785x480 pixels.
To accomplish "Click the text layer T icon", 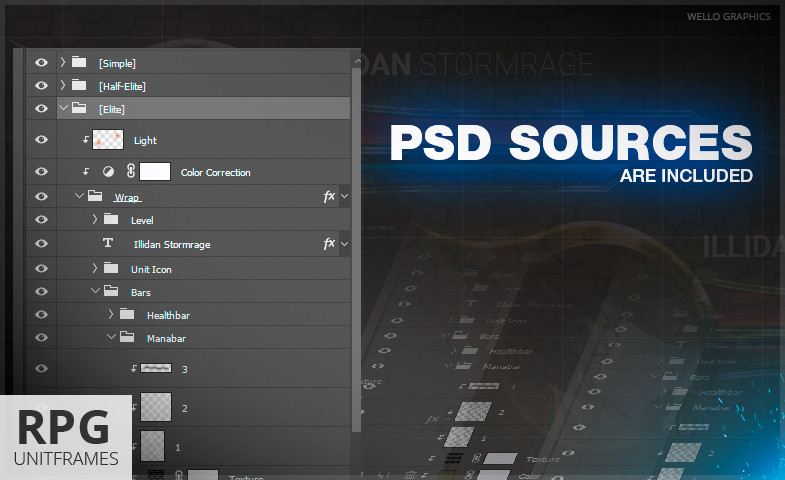I will tap(108, 243).
